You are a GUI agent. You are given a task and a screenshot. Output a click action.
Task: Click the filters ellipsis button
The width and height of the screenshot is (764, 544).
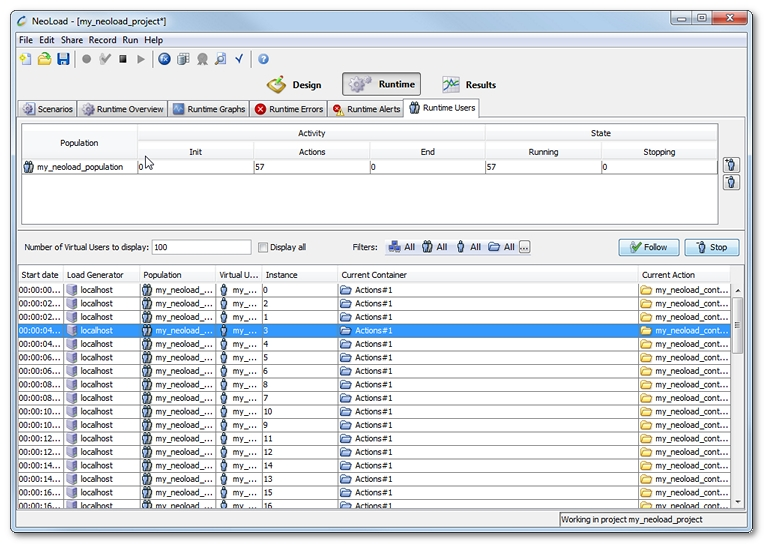click(x=524, y=247)
